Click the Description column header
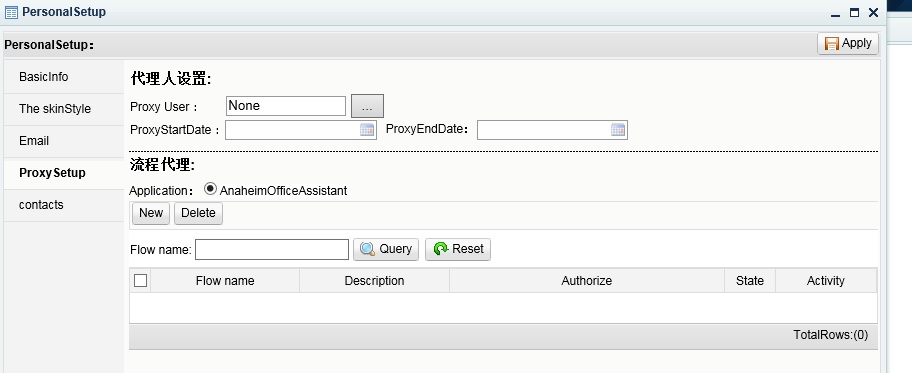912x373 pixels. point(375,281)
